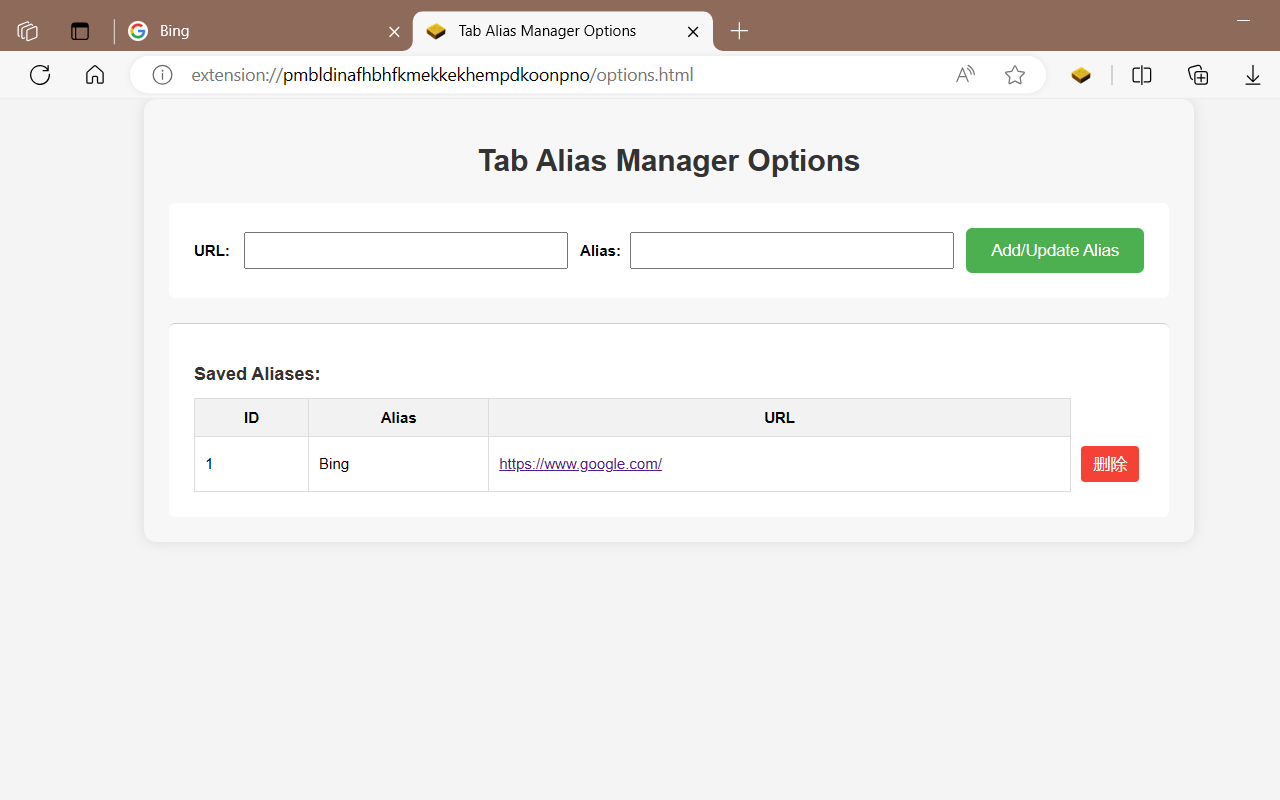Open the Tab Alias Manager extension icon

click(x=1081, y=75)
